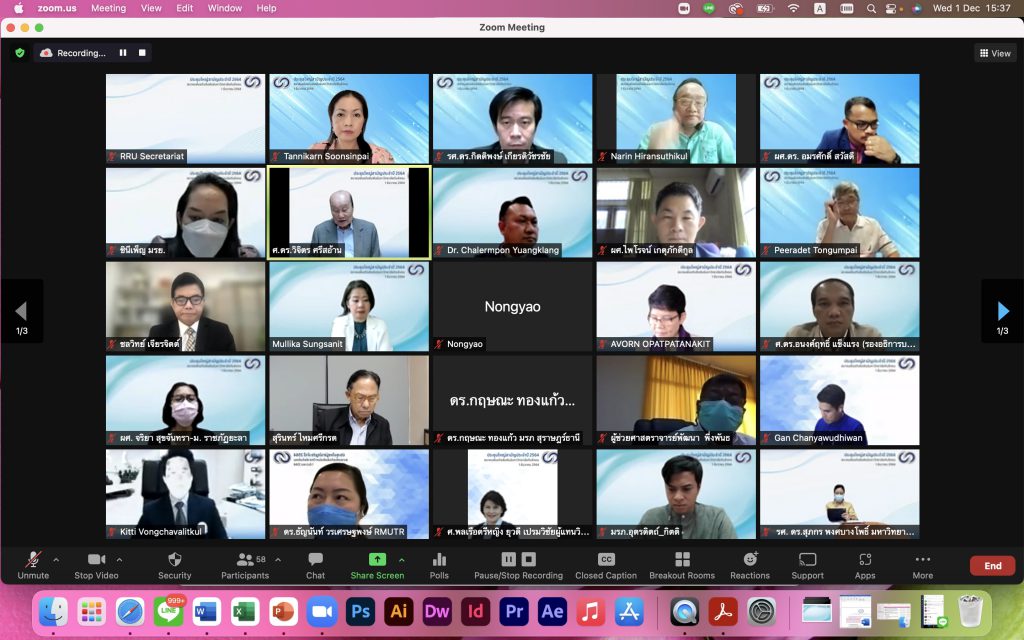Select Peeradet Tongumpai video tile
1024x640 pixels.
[840, 212]
